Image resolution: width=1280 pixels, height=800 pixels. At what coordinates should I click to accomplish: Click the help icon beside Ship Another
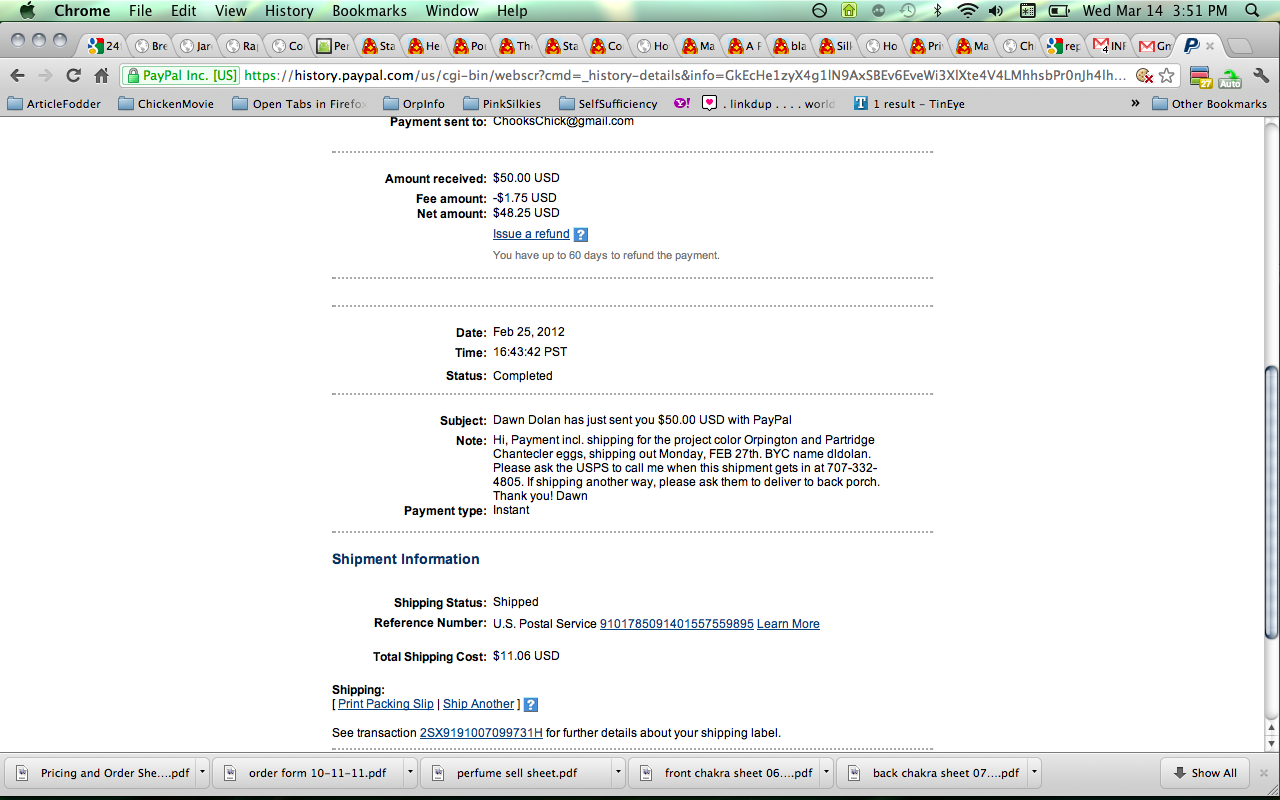pos(531,705)
